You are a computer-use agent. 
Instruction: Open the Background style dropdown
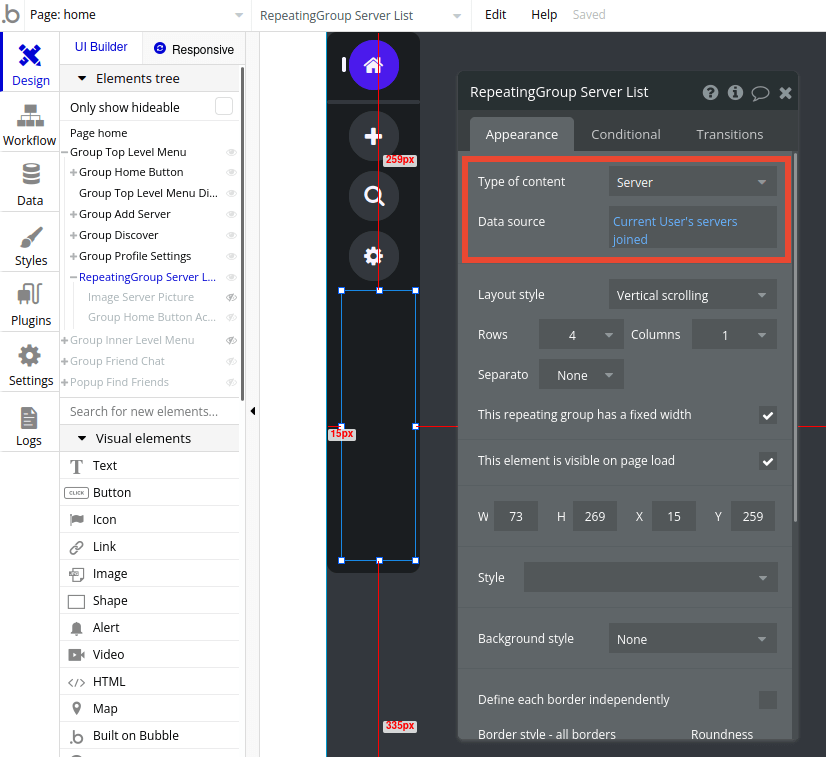coord(692,638)
